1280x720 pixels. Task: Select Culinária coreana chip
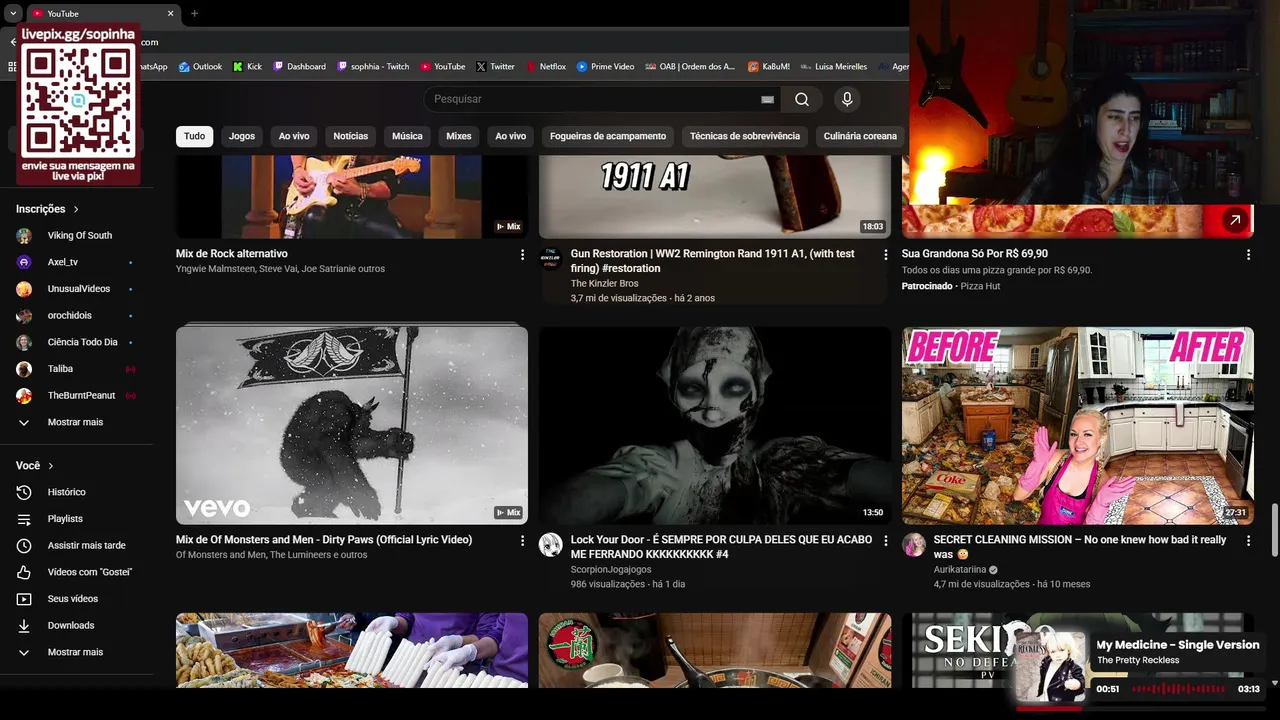tap(860, 136)
